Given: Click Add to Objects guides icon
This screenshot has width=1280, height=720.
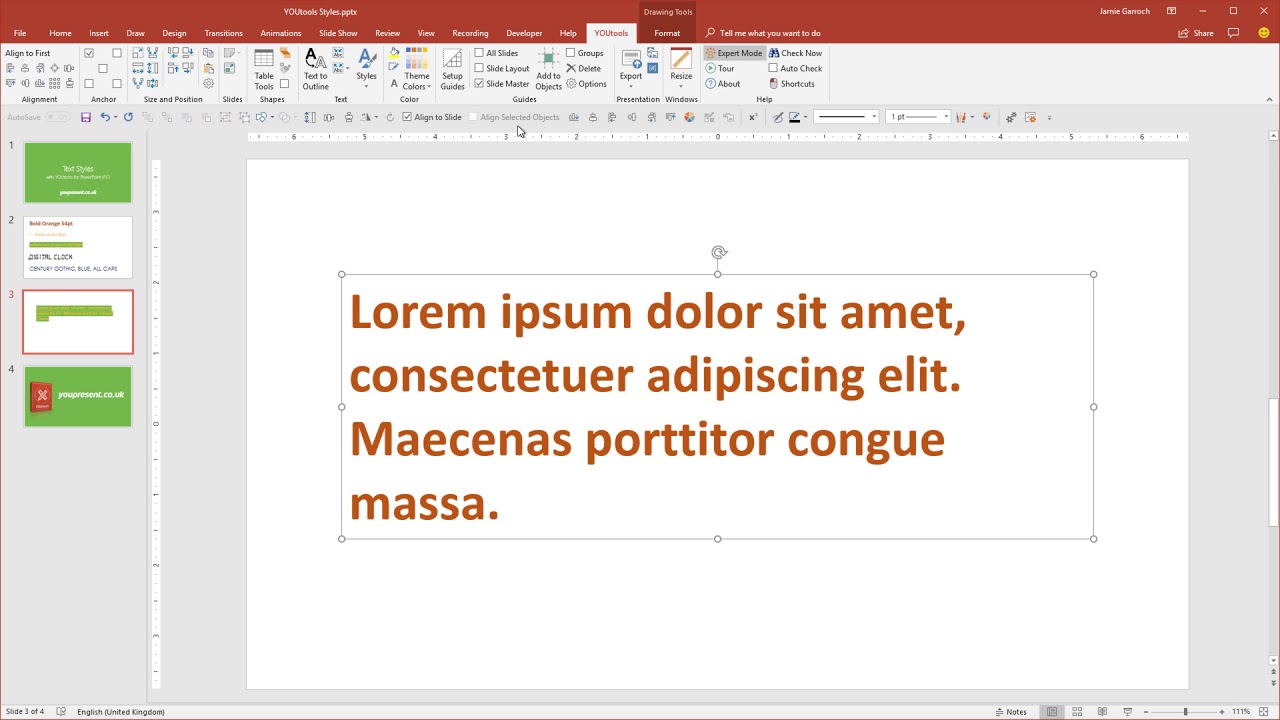Looking at the screenshot, I should coord(548,58).
